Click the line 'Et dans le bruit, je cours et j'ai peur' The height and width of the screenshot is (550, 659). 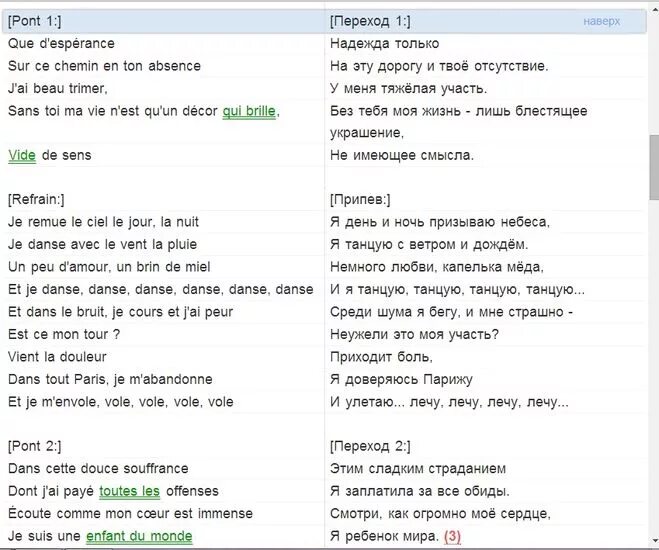(120, 312)
